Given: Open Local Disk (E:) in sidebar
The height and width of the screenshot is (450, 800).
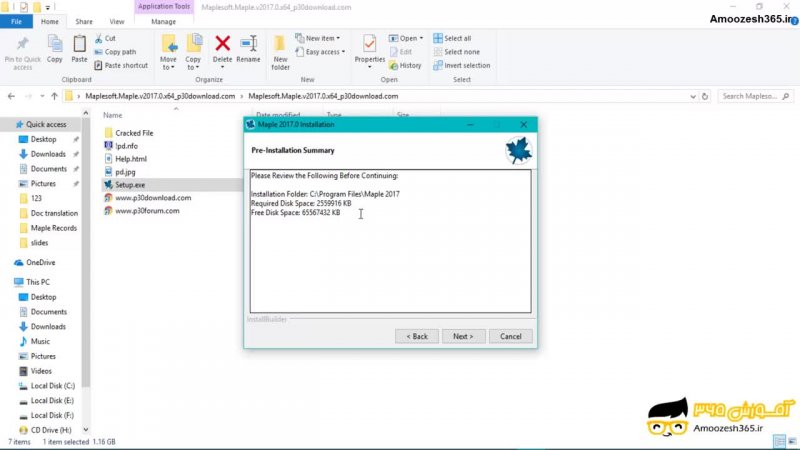Looking at the screenshot, I should (x=46, y=401).
